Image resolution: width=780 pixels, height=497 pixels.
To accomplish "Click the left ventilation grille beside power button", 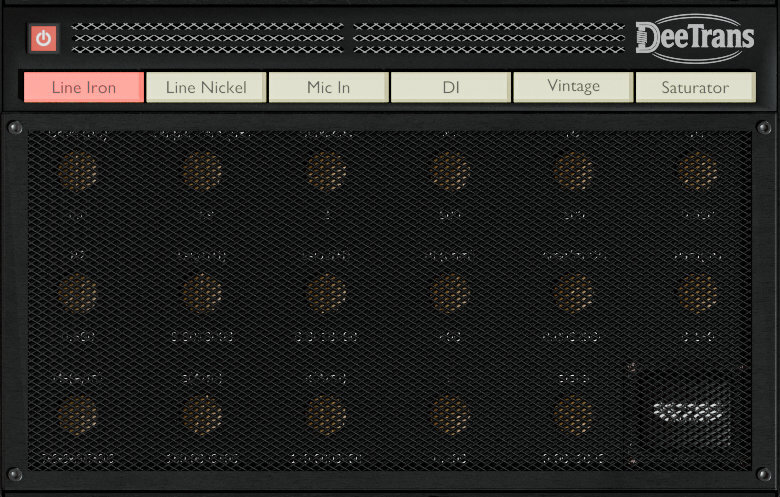I will 207,38.
